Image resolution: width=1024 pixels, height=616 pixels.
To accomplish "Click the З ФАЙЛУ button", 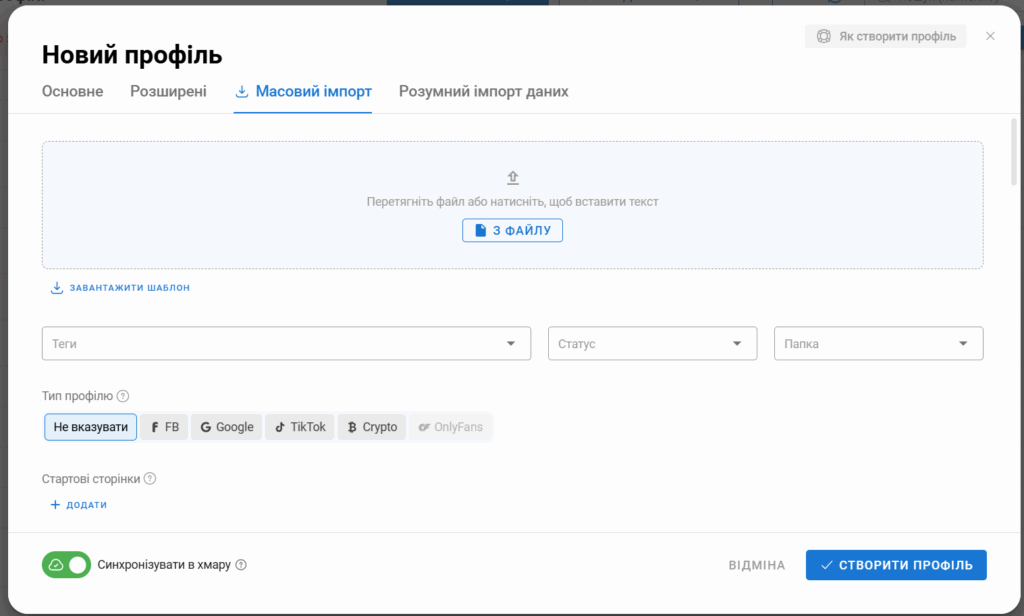I will [513, 231].
